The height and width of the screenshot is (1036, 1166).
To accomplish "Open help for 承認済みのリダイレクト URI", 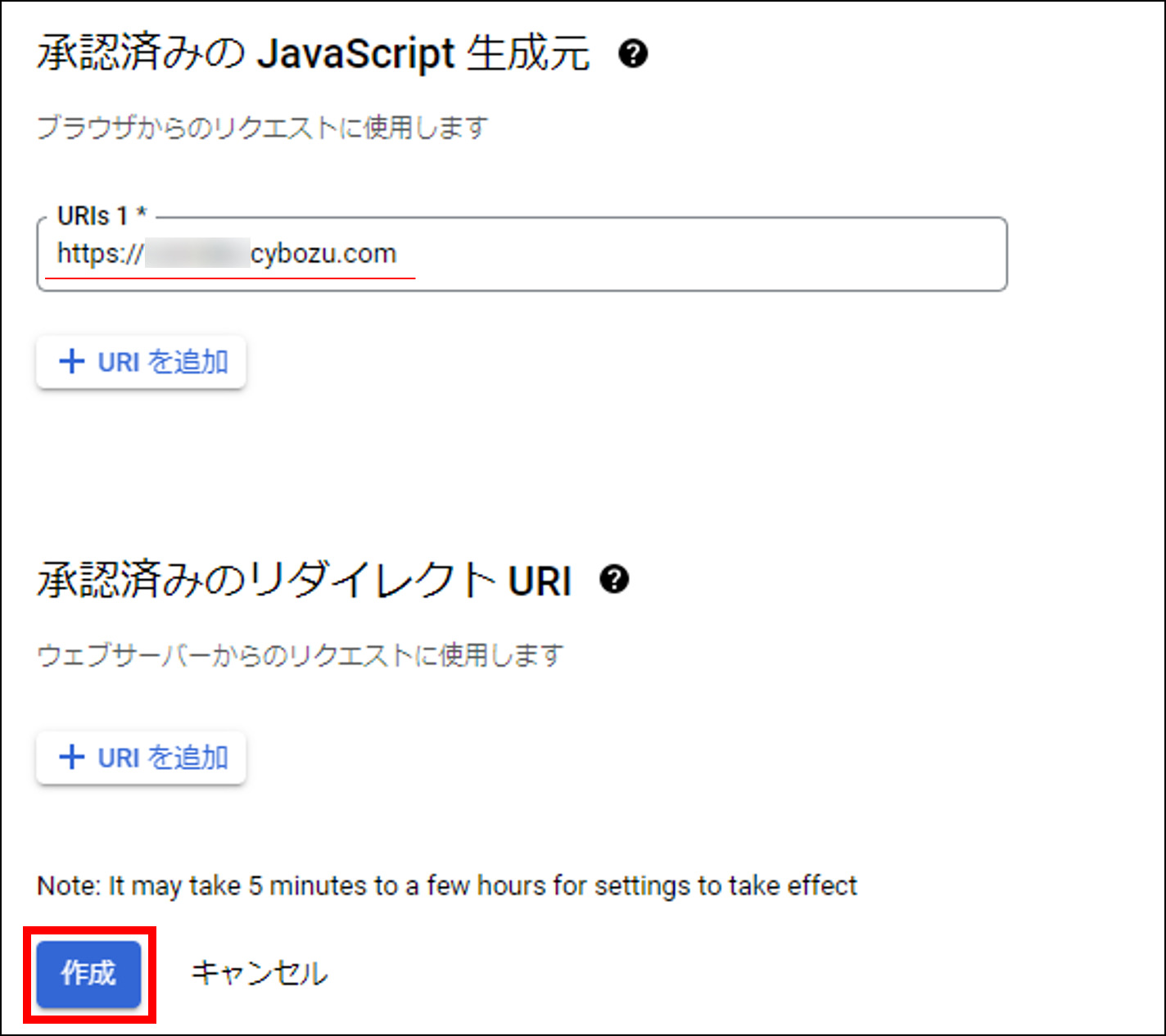I will pos(614,580).
